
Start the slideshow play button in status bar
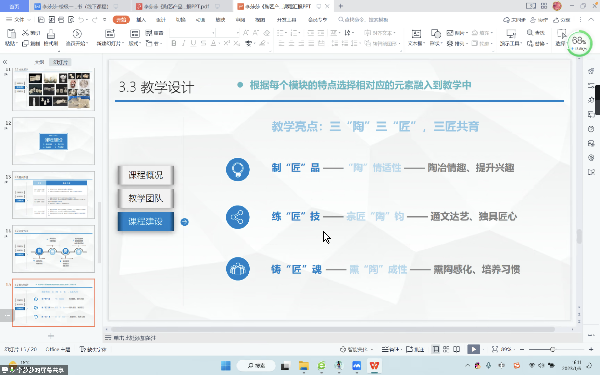[x=473, y=349]
